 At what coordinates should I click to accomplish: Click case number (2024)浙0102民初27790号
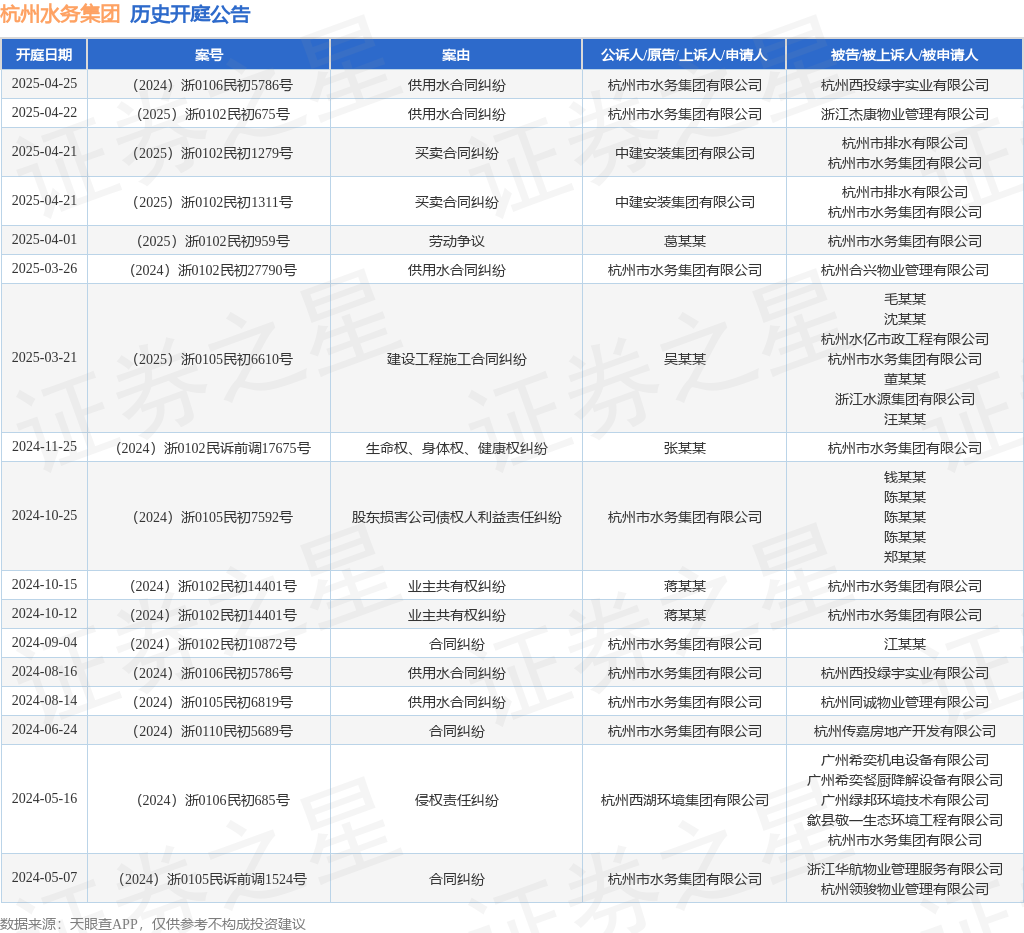(x=213, y=270)
